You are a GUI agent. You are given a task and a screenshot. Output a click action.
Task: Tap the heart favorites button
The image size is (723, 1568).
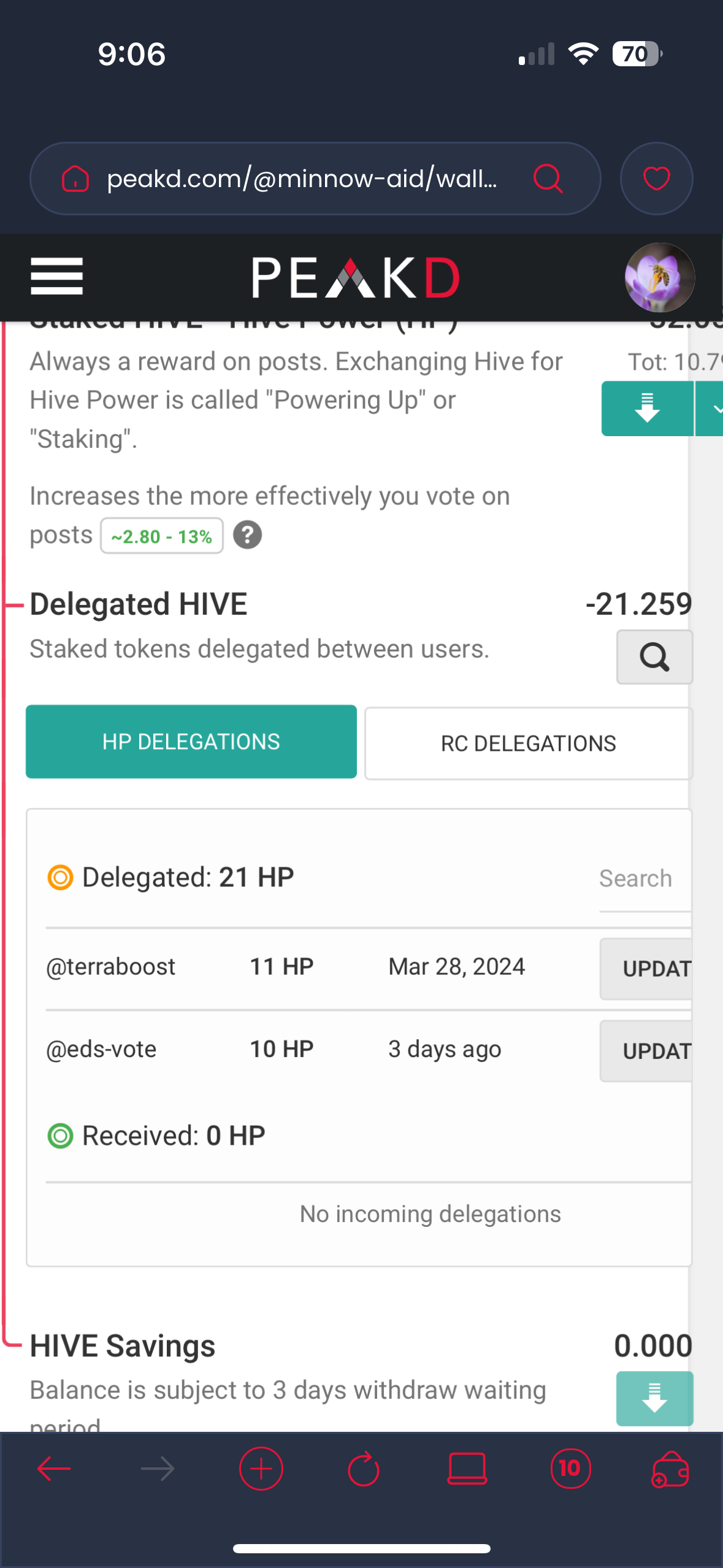tap(656, 179)
